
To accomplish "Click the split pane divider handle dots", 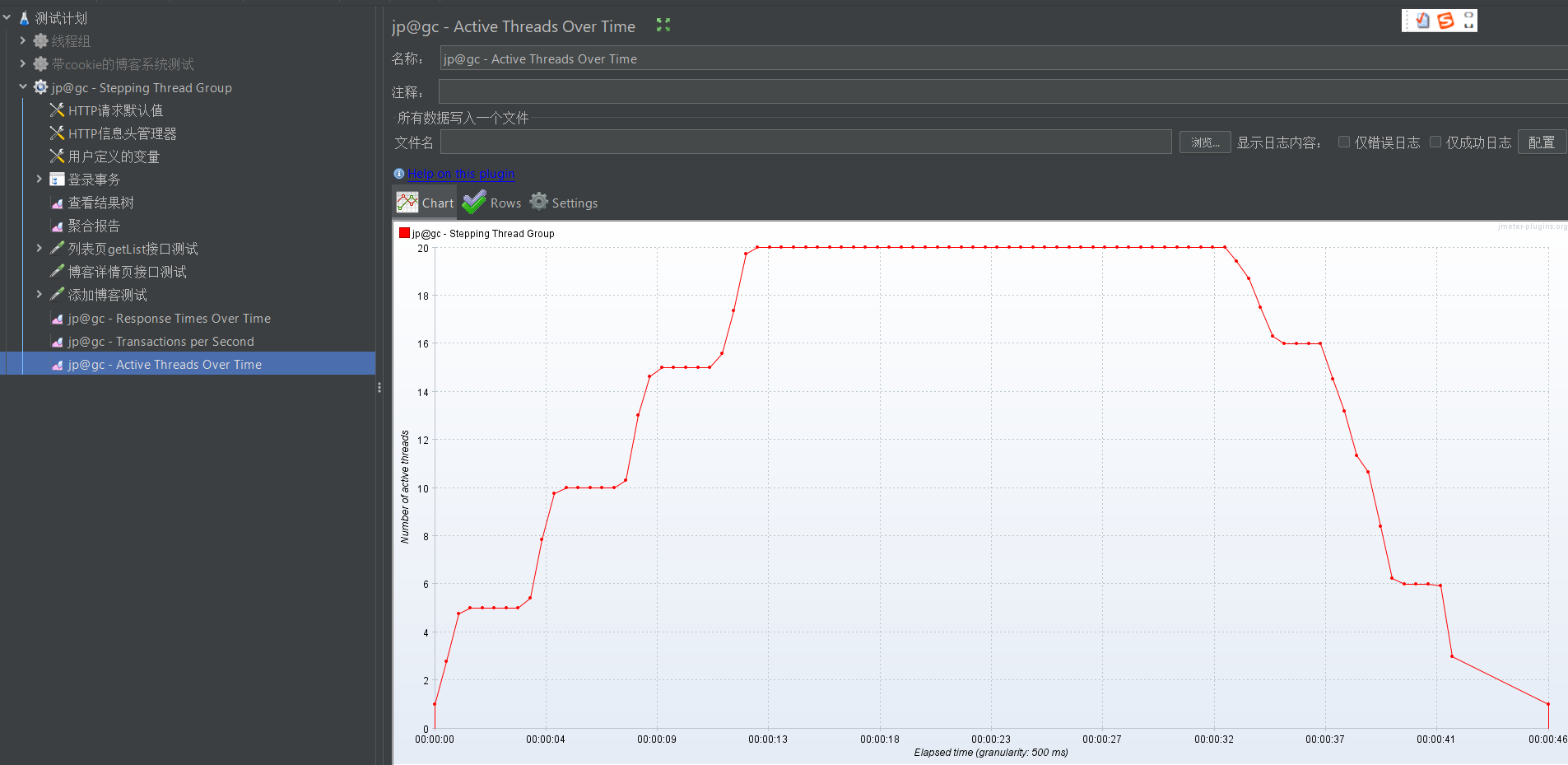I will (379, 387).
